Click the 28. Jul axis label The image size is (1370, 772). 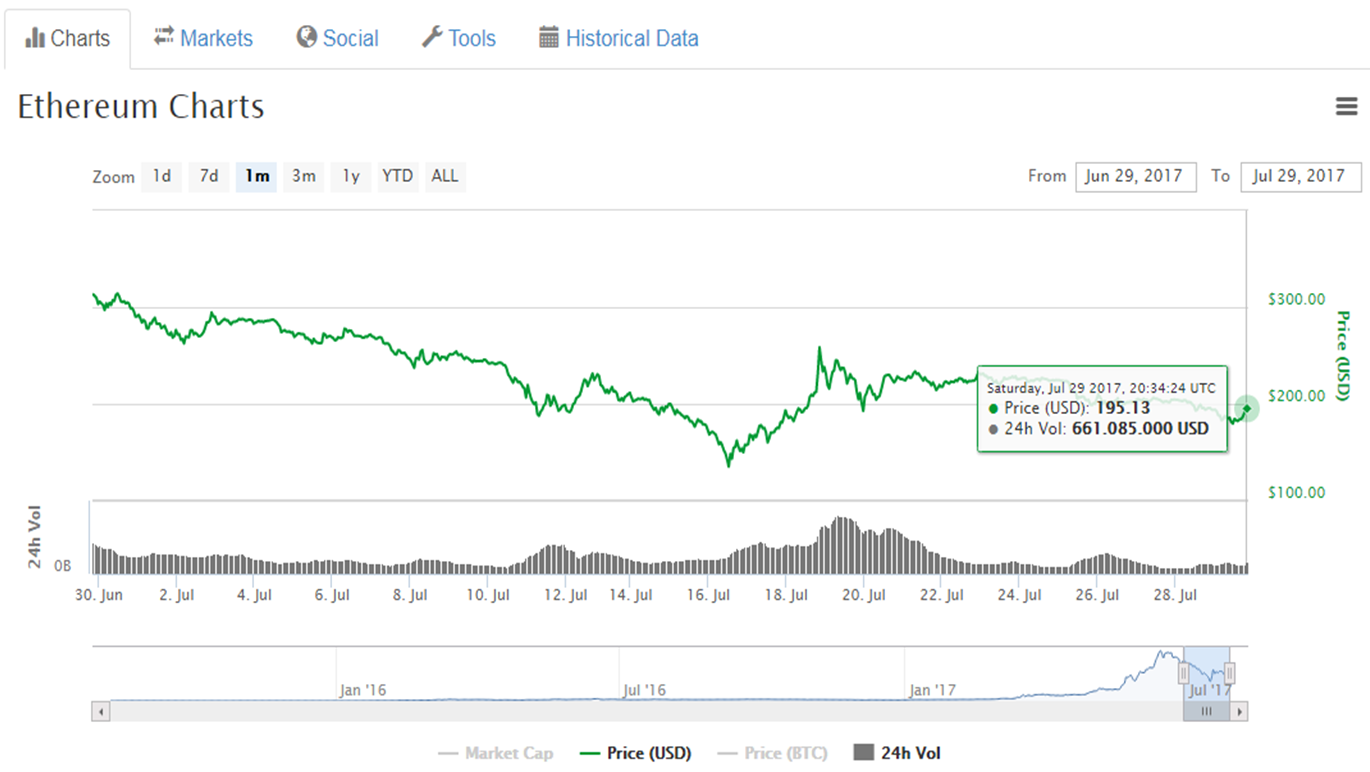1174,595
